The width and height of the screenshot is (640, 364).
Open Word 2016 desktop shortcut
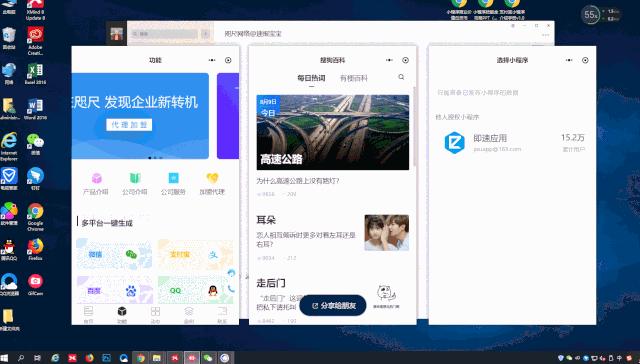[x=35, y=108]
